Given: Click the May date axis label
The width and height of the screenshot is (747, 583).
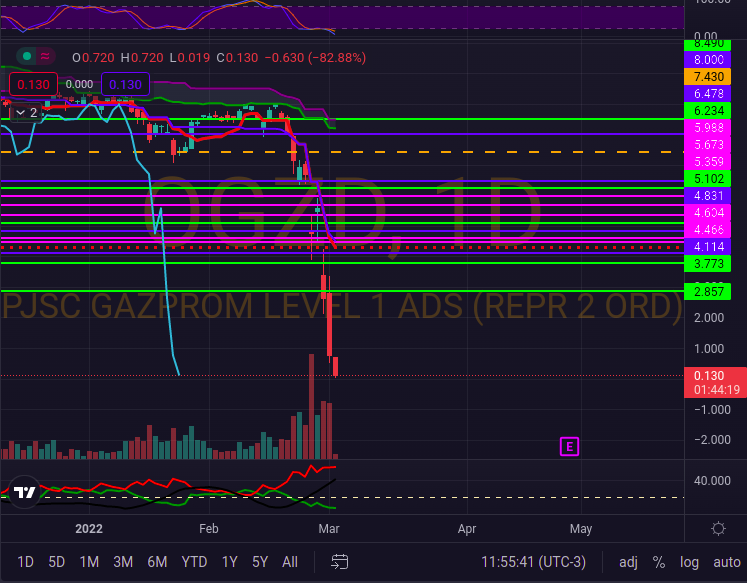Looking at the screenshot, I should (581, 529).
